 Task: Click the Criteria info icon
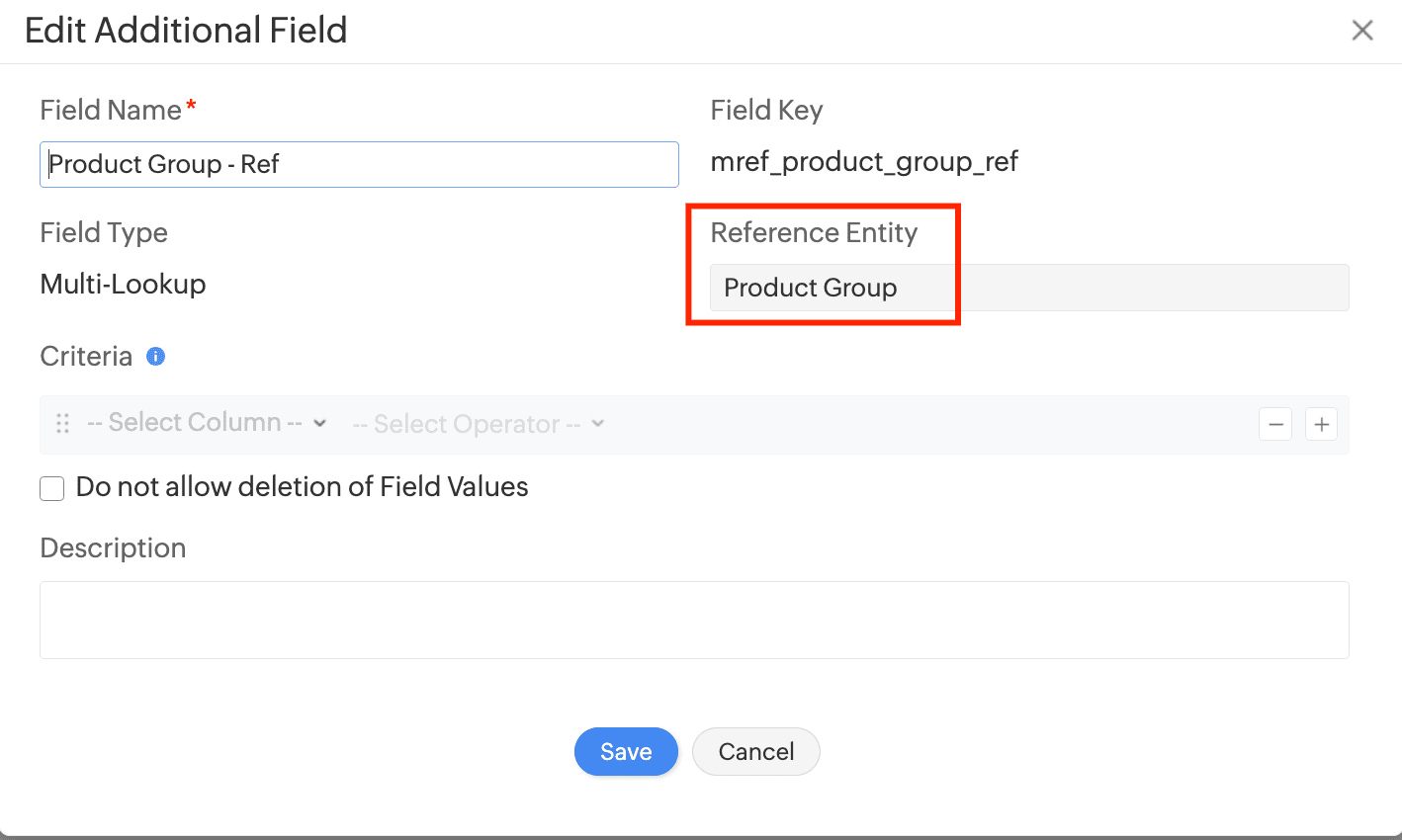[x=155, y=357]
